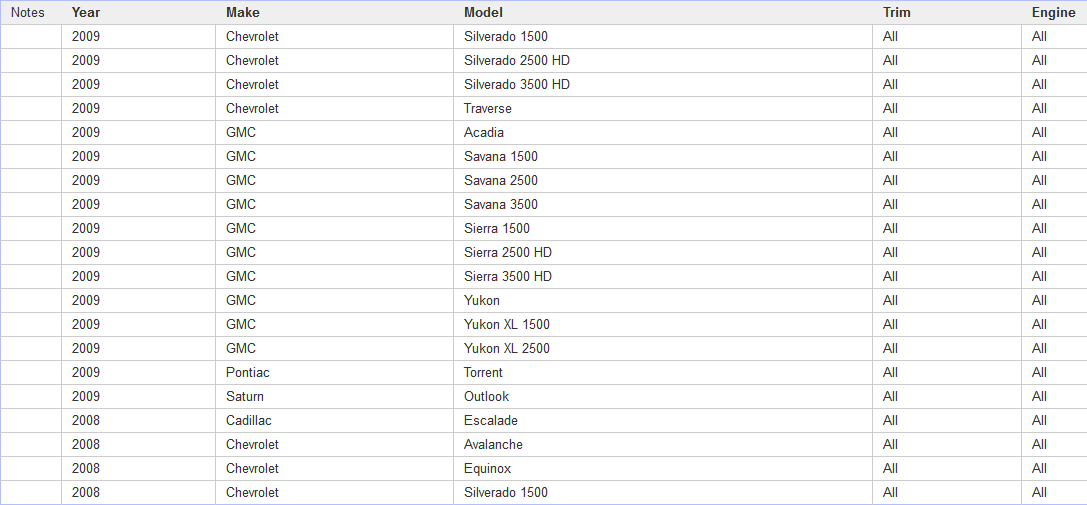Select the Sierra 1500 model cell
The image size is (1087, 505).
(x=663, y=229)
